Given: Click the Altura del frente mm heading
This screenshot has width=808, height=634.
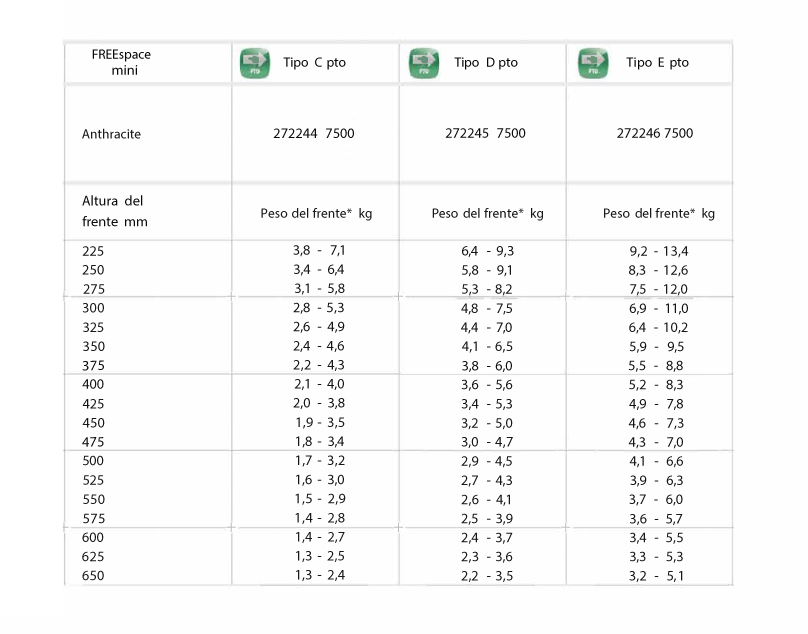Looking at the screenshot, I should click(114, 211).
